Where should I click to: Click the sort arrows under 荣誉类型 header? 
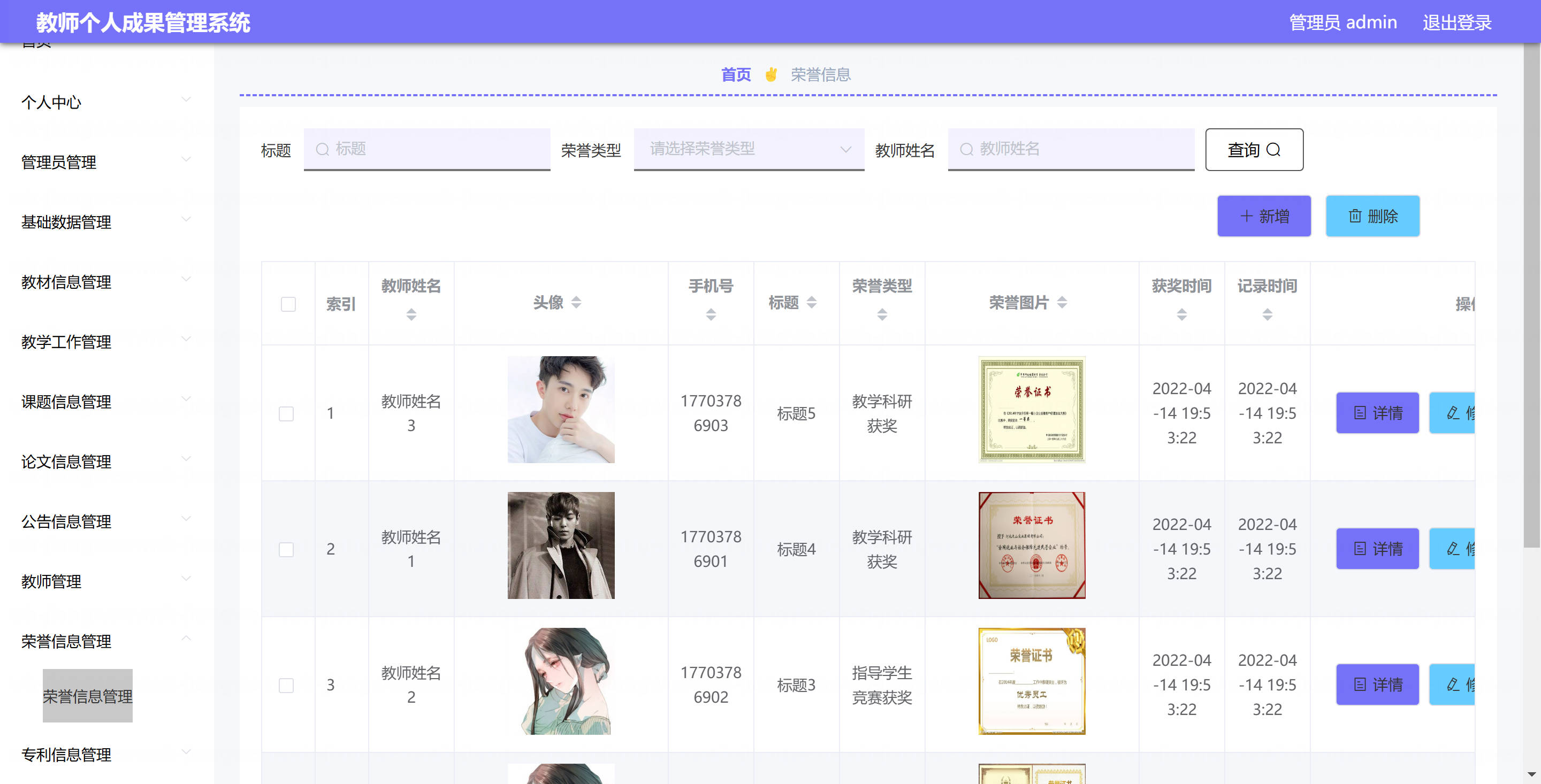coord(882,314)
